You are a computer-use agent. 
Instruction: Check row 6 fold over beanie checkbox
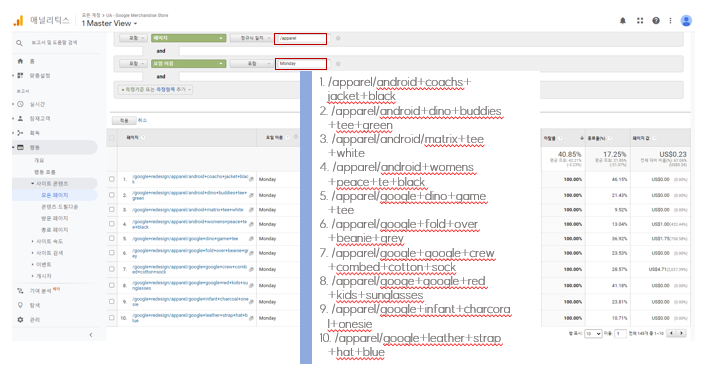(112, 253)
